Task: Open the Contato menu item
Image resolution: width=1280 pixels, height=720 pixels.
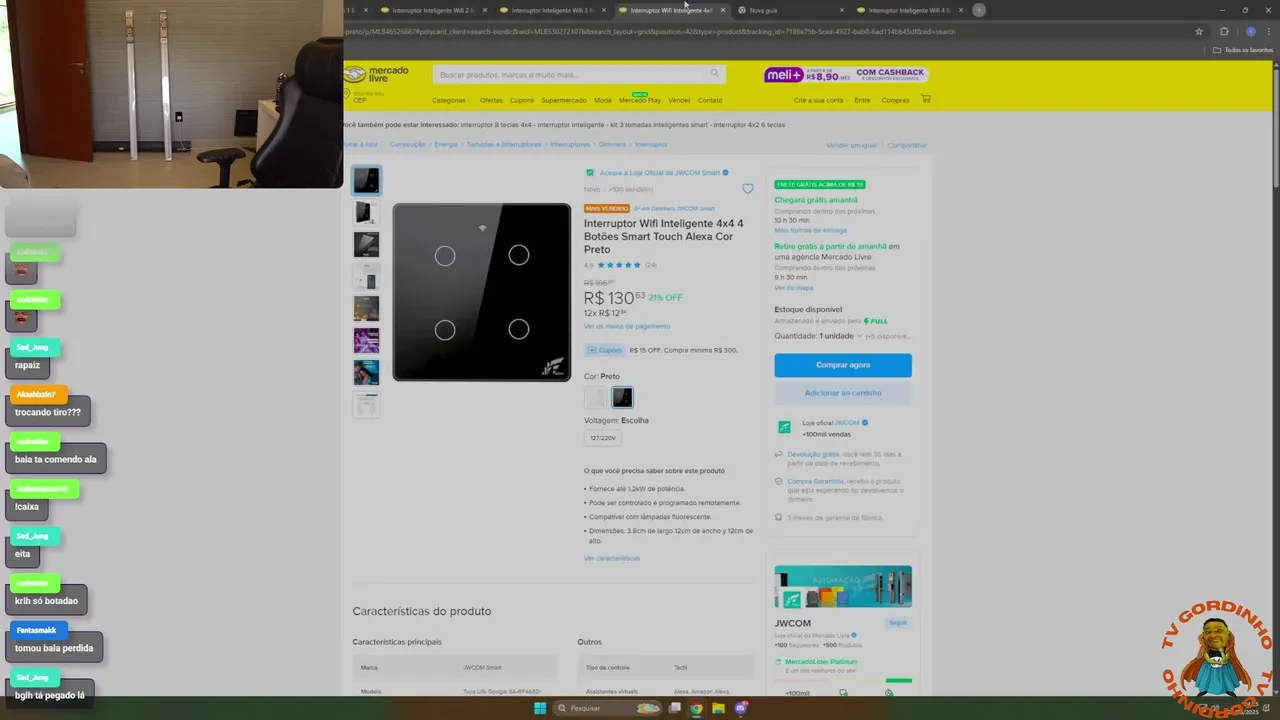Action: pos(710,100)
